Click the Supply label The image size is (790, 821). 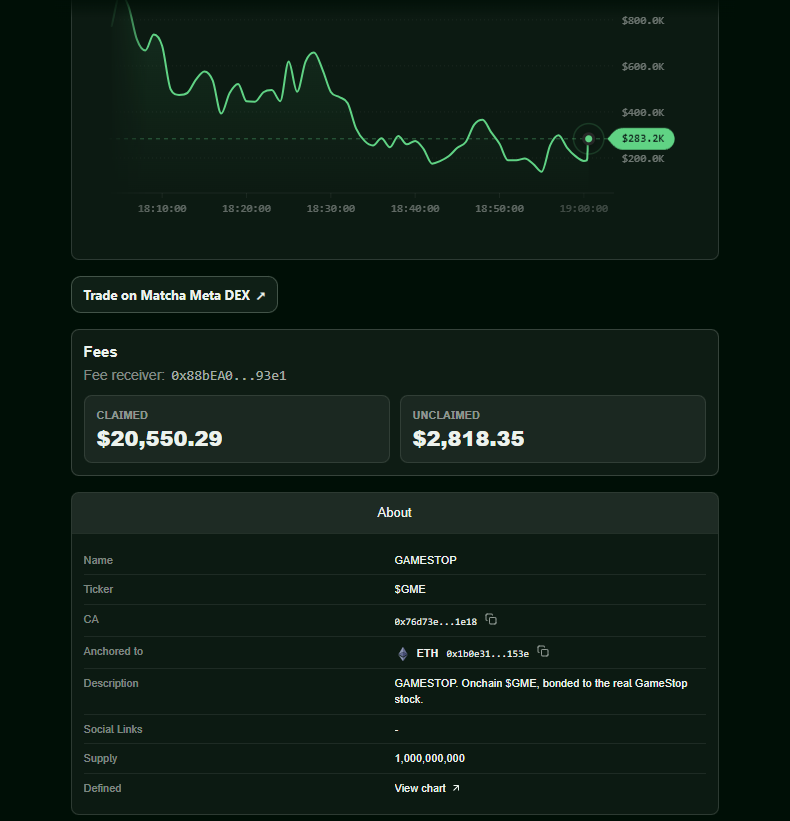click(101, 759)
